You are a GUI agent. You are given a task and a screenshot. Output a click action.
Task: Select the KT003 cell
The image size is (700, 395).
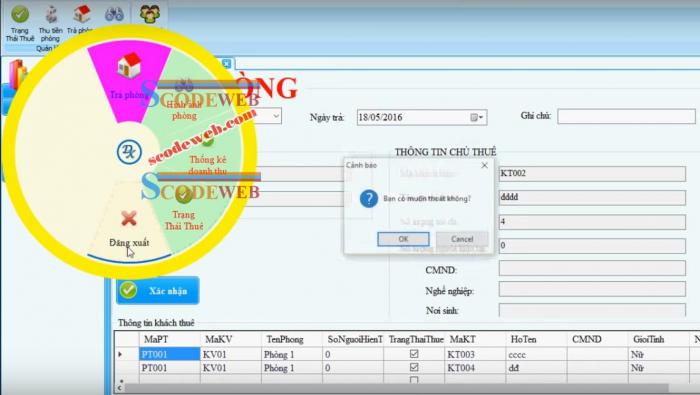[x=475, y=354]
